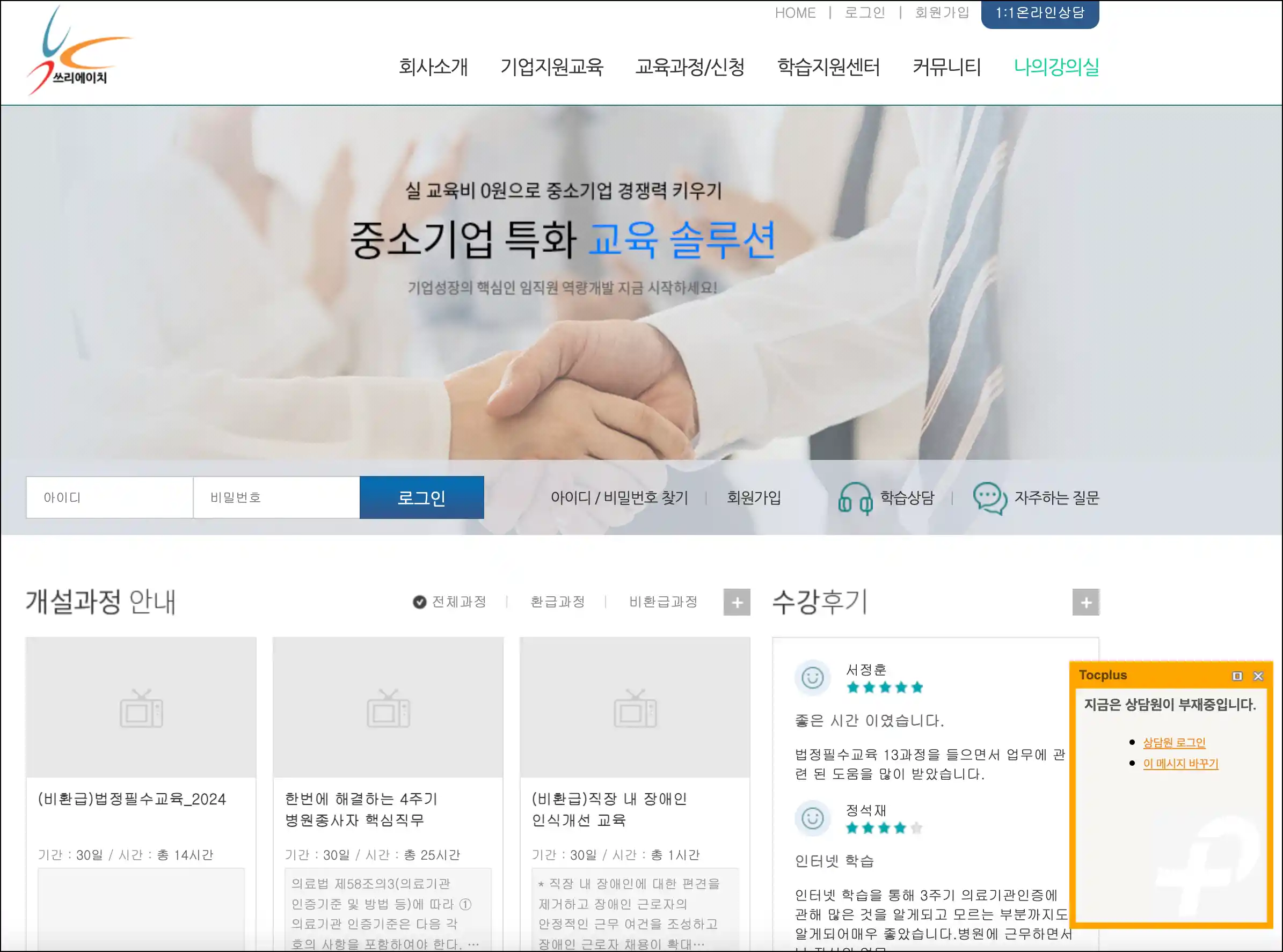Click 서정훈 reviewer smiley avatar icon
This screenshot has height=952, width=1283.
pos(812,678)
